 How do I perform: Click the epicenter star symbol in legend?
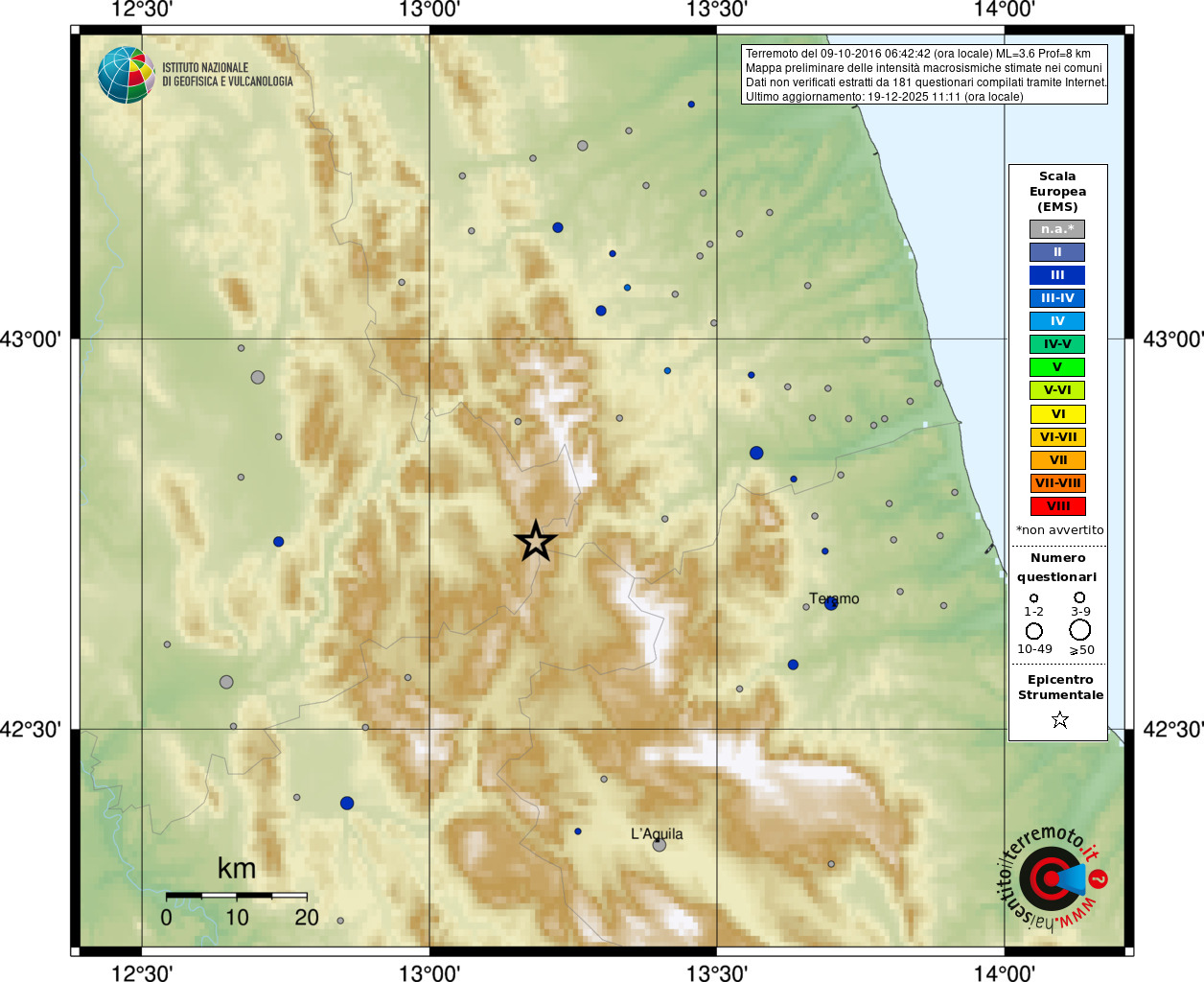click(1059, 719)
